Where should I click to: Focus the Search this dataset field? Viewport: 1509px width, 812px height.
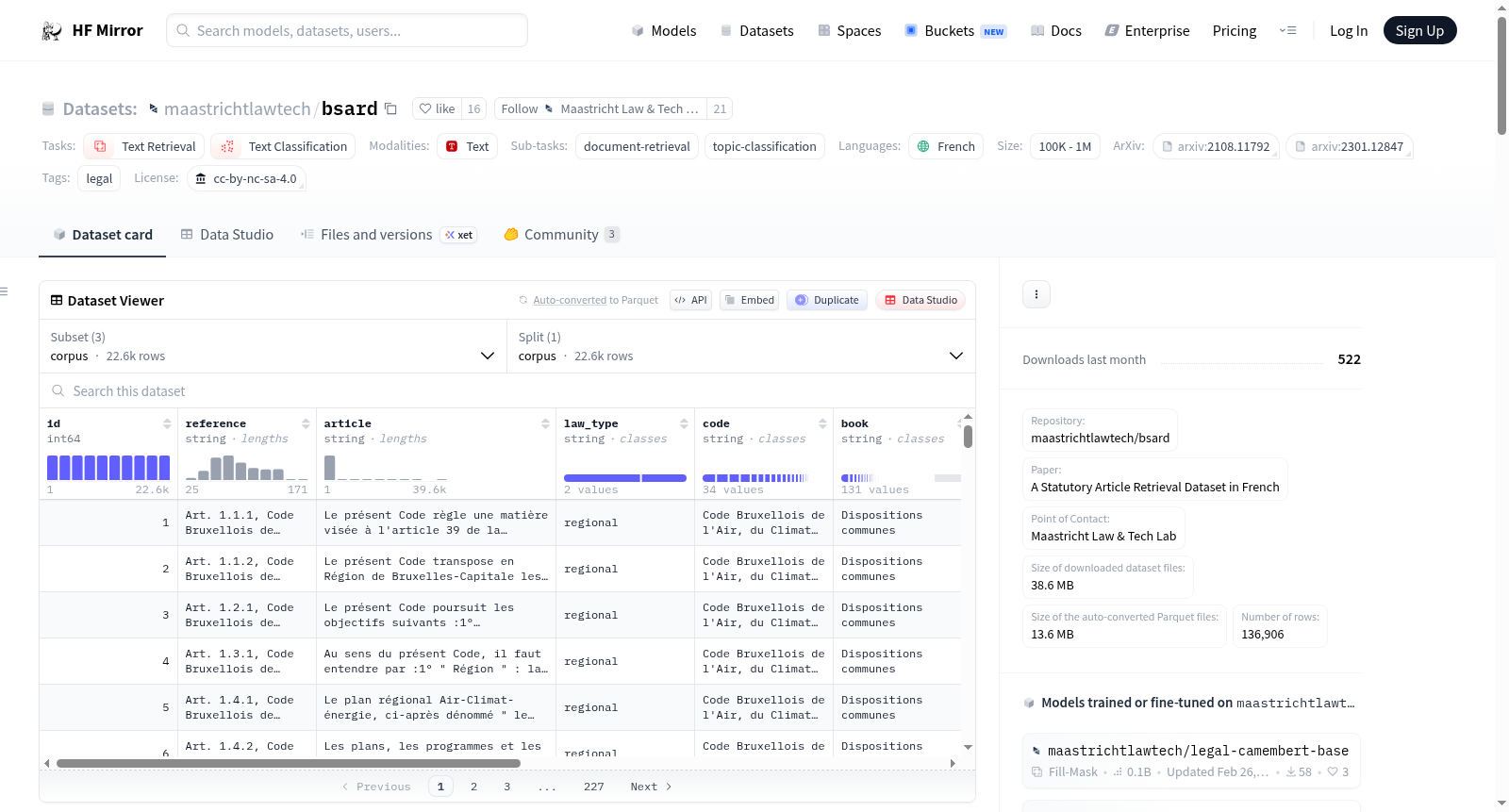507,391
